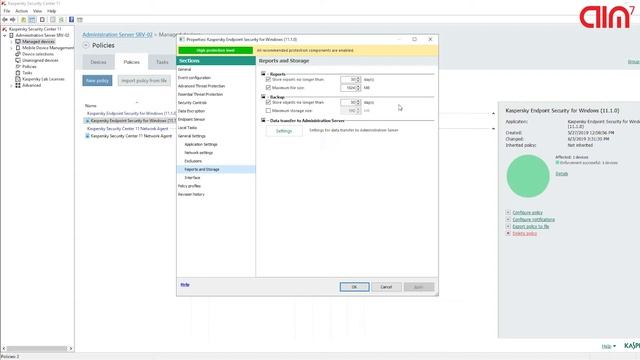Toggle Reports 'Store reports no longer than' checkbox
Screen dimensions: 640x360
268,79
